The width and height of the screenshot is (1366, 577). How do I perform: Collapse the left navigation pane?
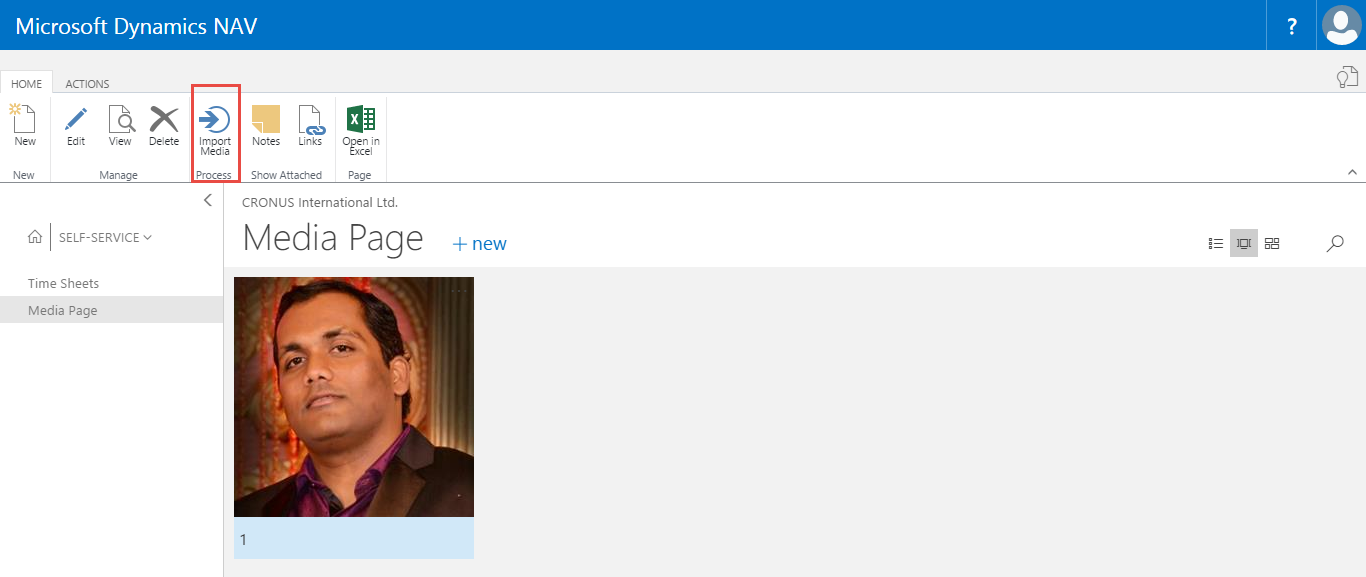coord(208,200)
